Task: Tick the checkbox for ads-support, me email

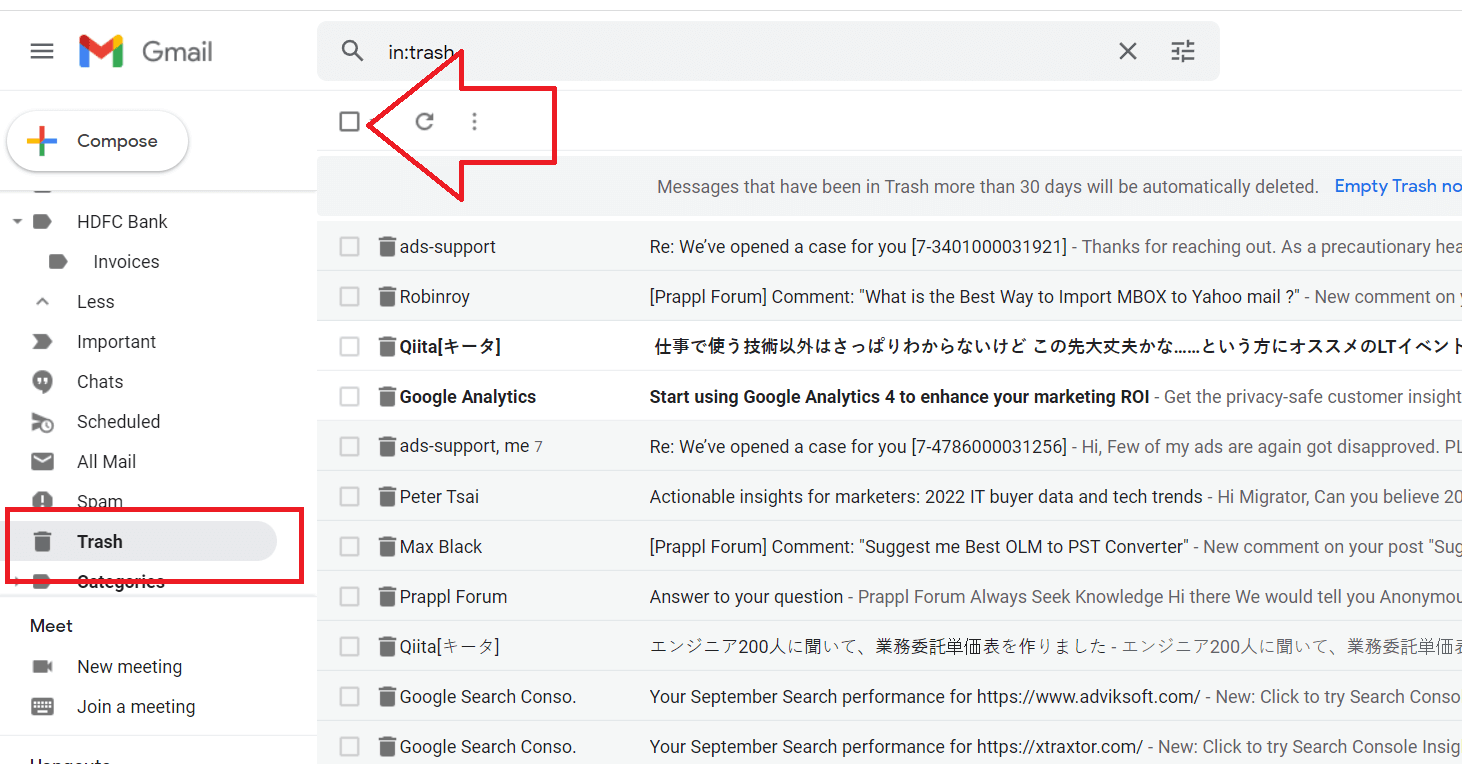Action: [349, 446]
